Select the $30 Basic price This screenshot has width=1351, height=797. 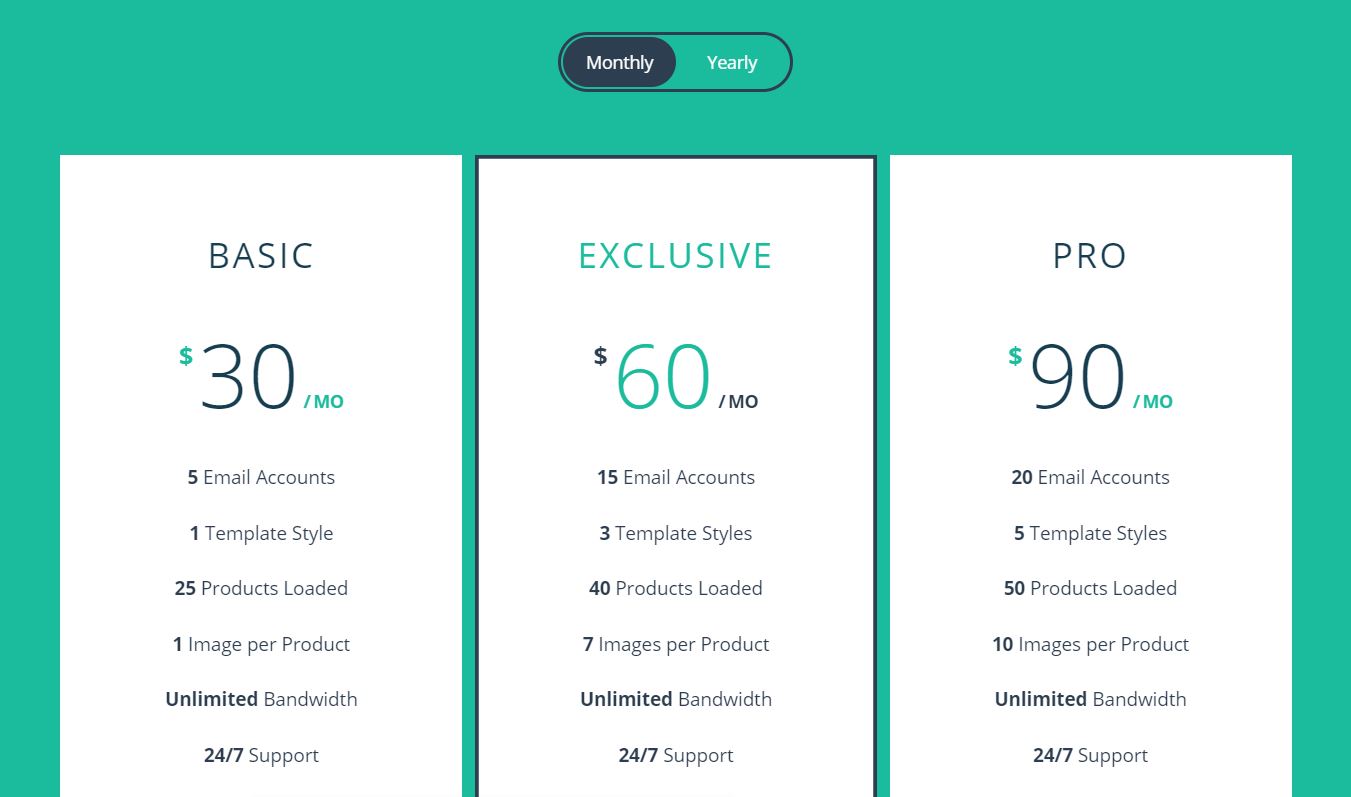pyautogui.click(x=248, y=377)
